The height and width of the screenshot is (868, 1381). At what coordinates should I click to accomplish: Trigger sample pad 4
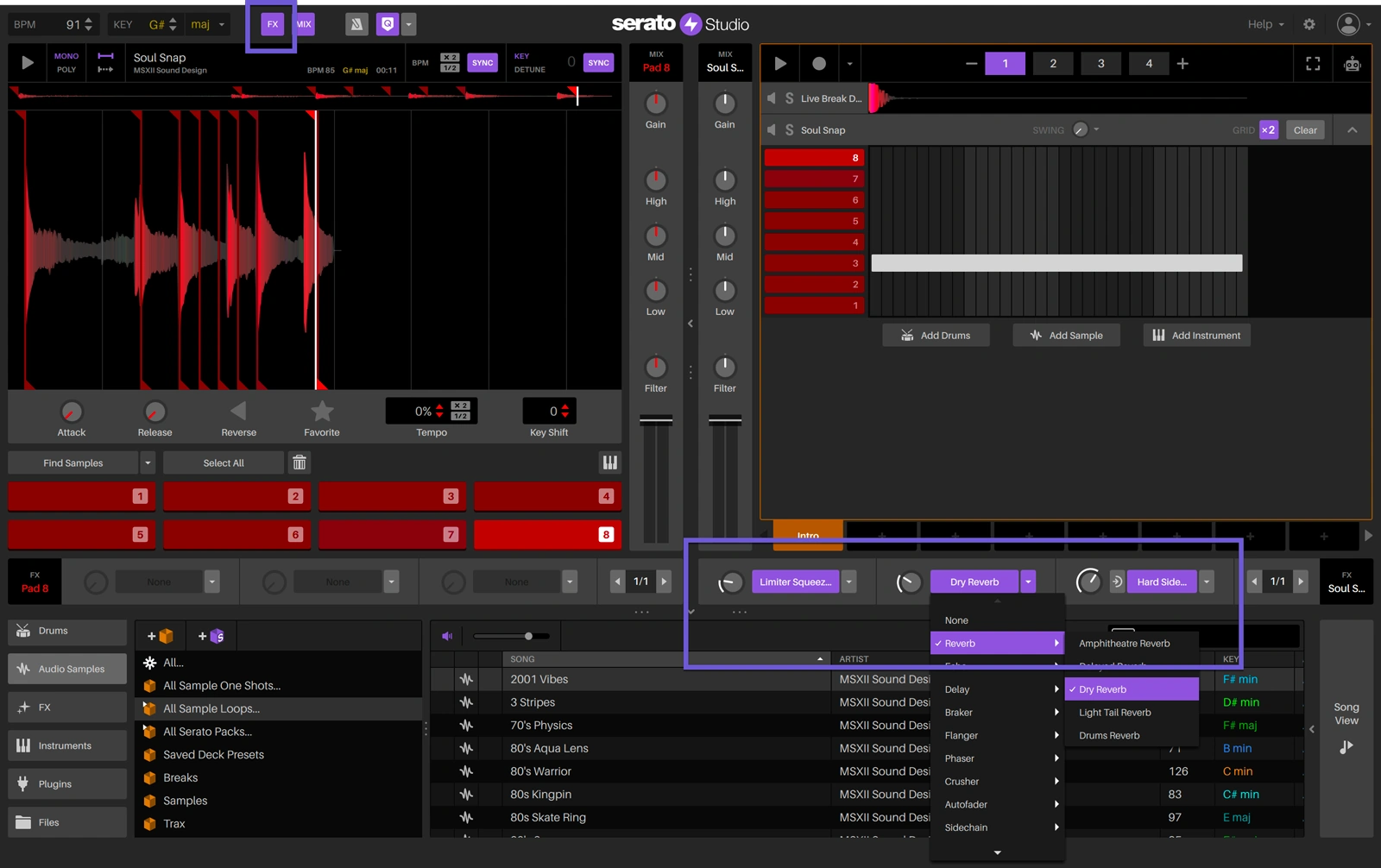547,496
